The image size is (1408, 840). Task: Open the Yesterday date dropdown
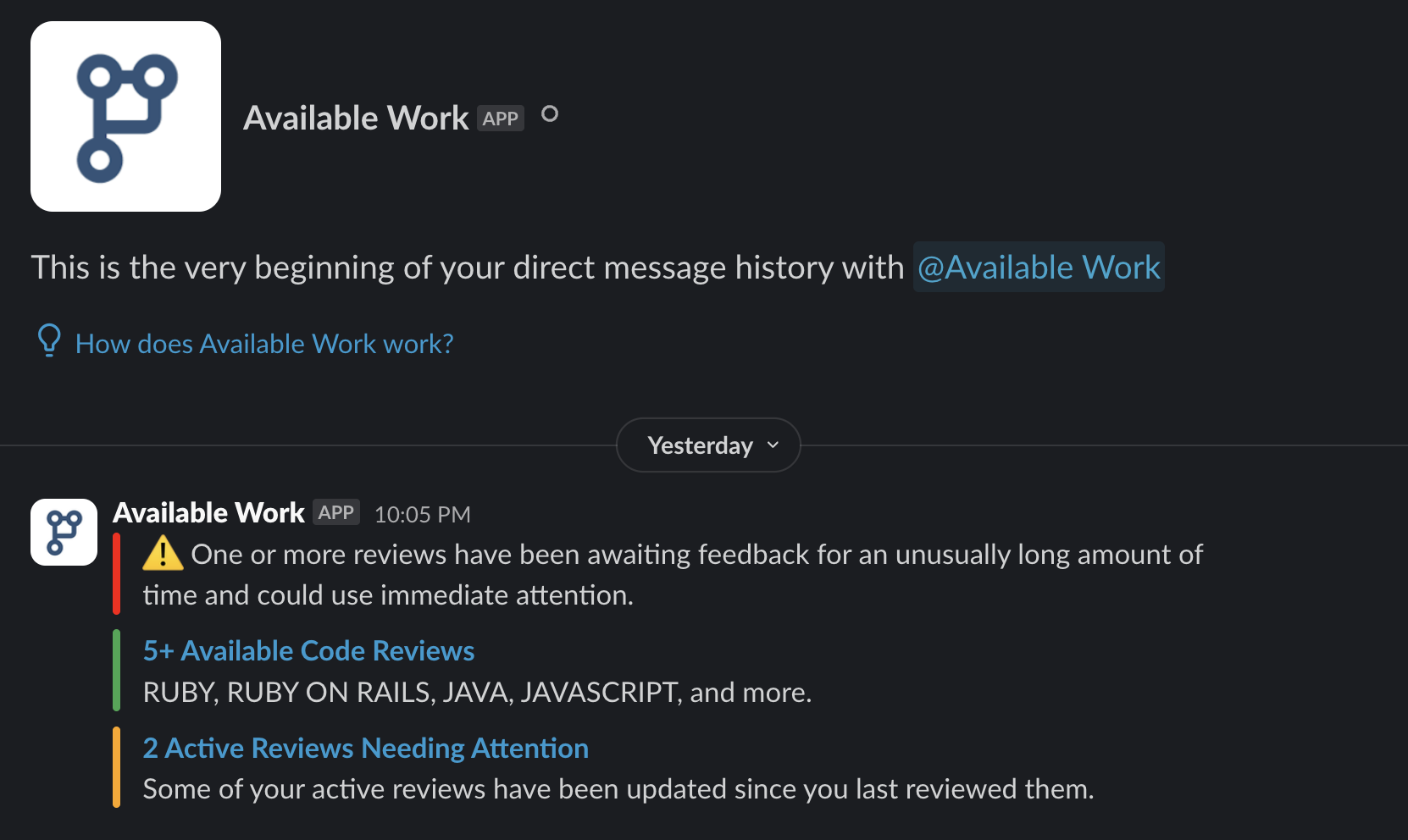tap(708, 445)
